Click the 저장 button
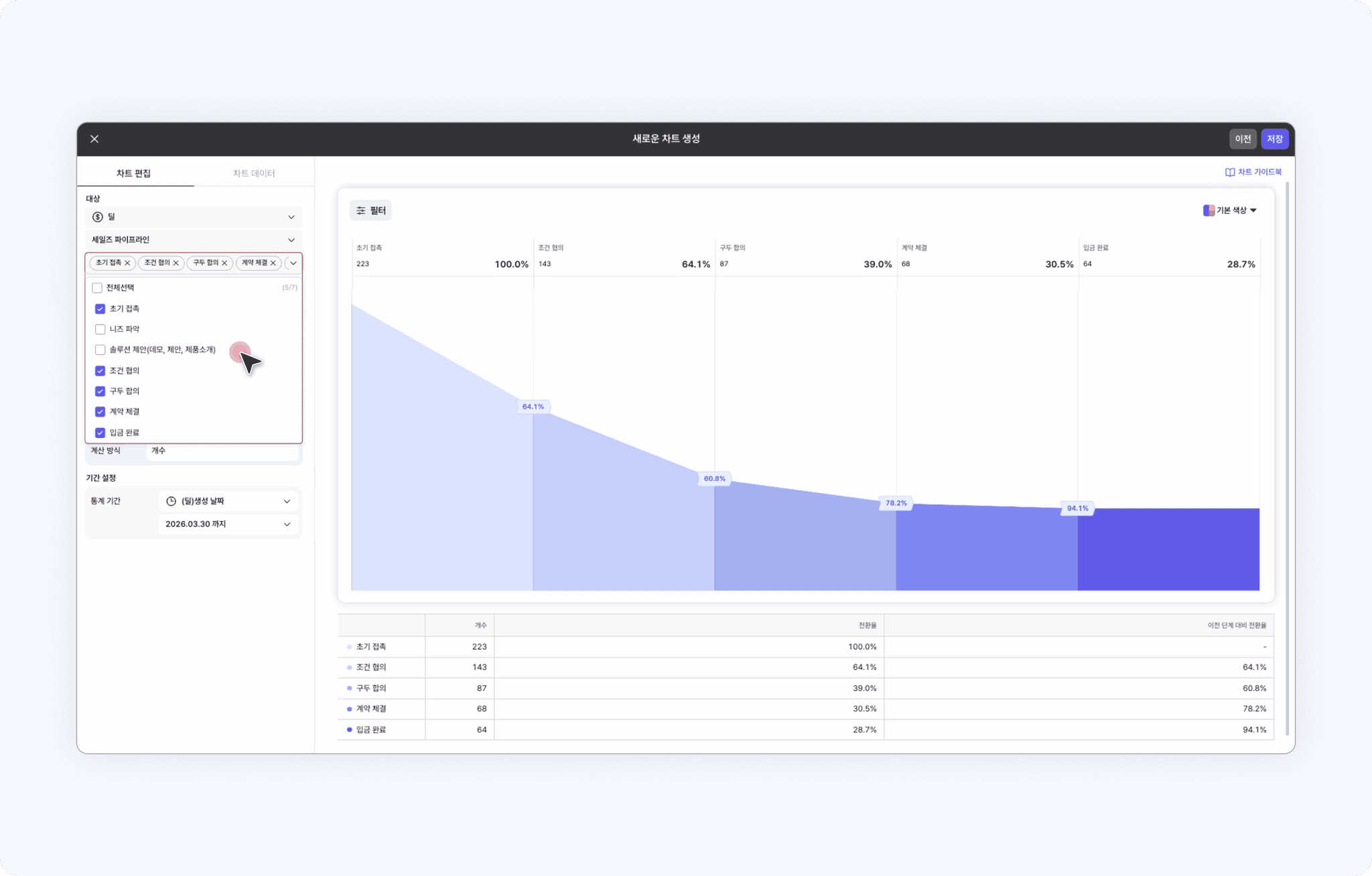This screenshot has height=876, width=1372. (1274, 139)
